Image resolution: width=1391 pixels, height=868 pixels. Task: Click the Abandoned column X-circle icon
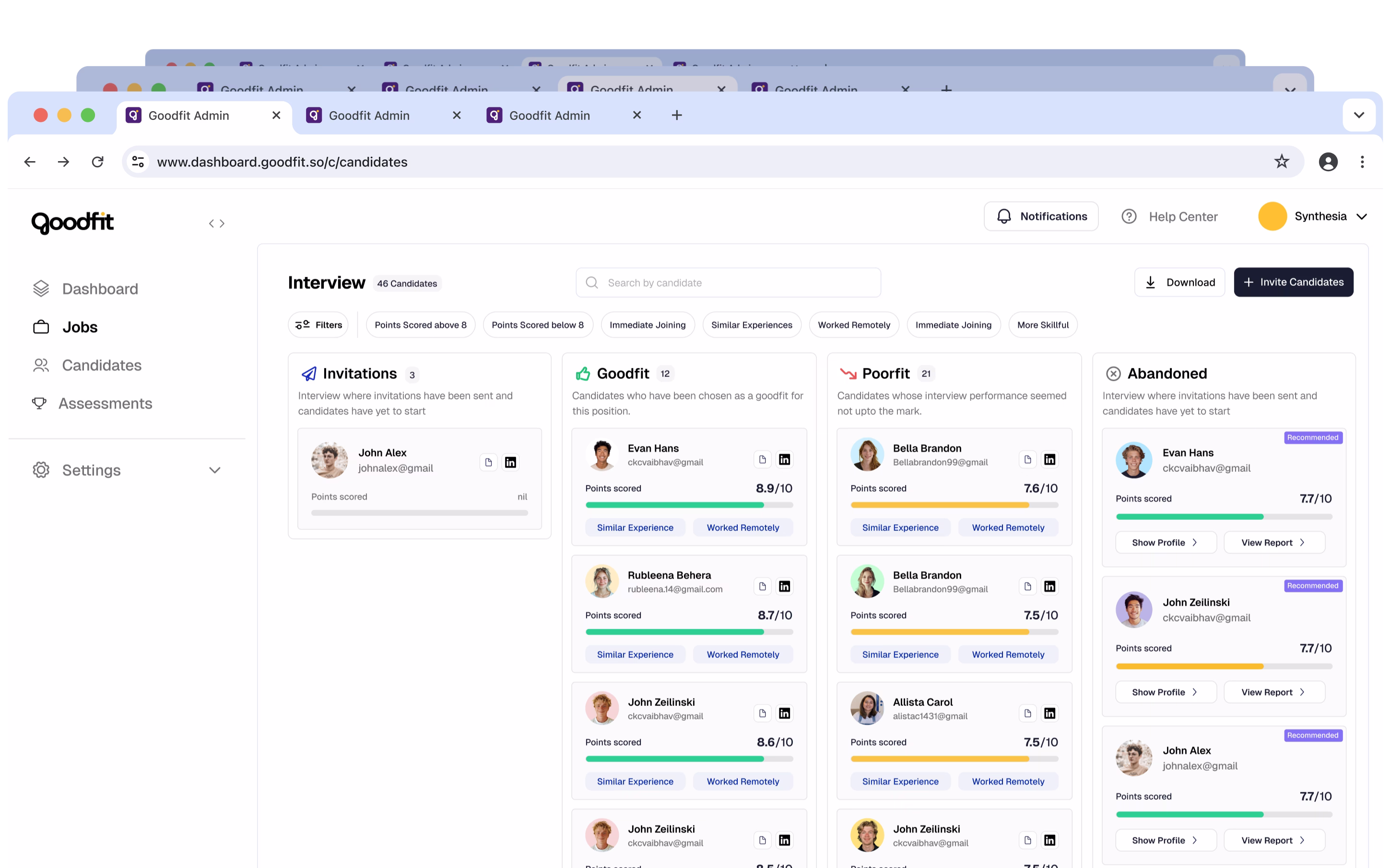[1113, 374]
